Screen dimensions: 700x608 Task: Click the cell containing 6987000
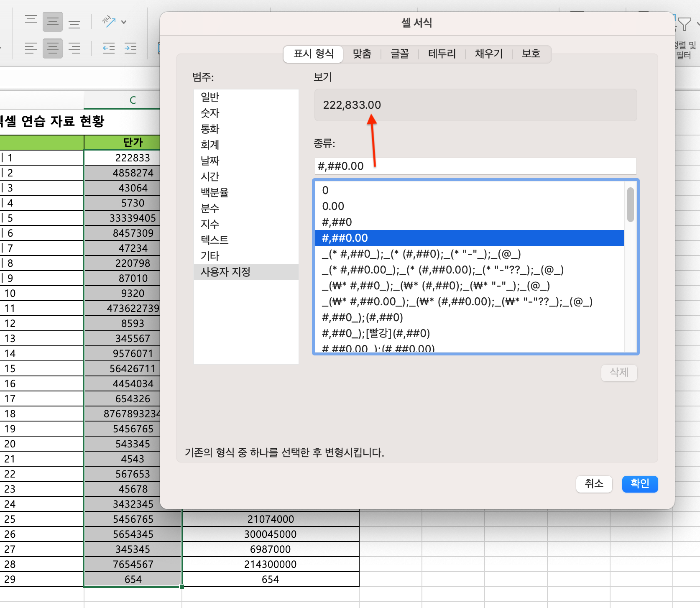click(271, 549)
